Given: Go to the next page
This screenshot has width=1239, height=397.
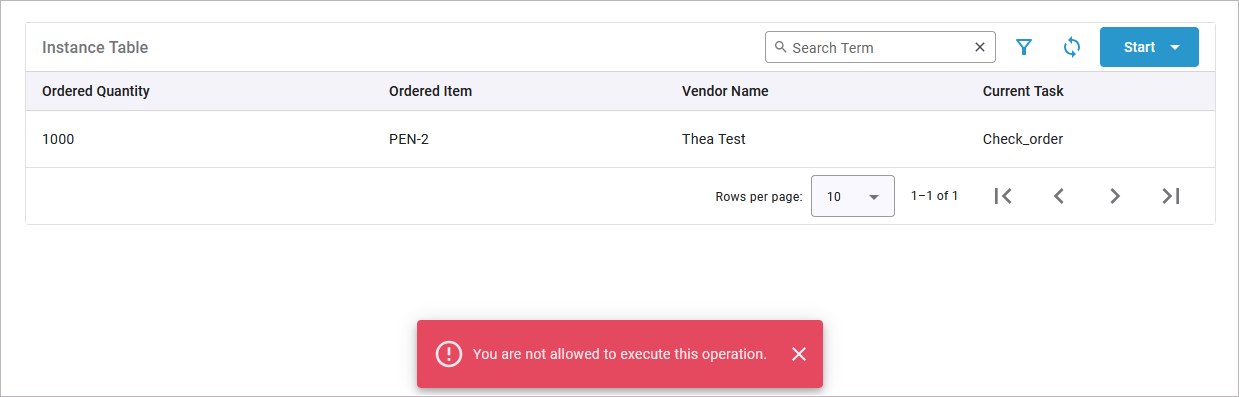Looking at the screenshot, I should tap(1115, 196).
